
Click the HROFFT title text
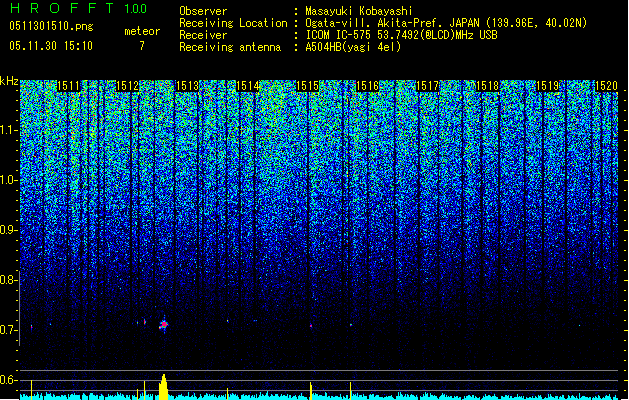click(x=62, y=8)
